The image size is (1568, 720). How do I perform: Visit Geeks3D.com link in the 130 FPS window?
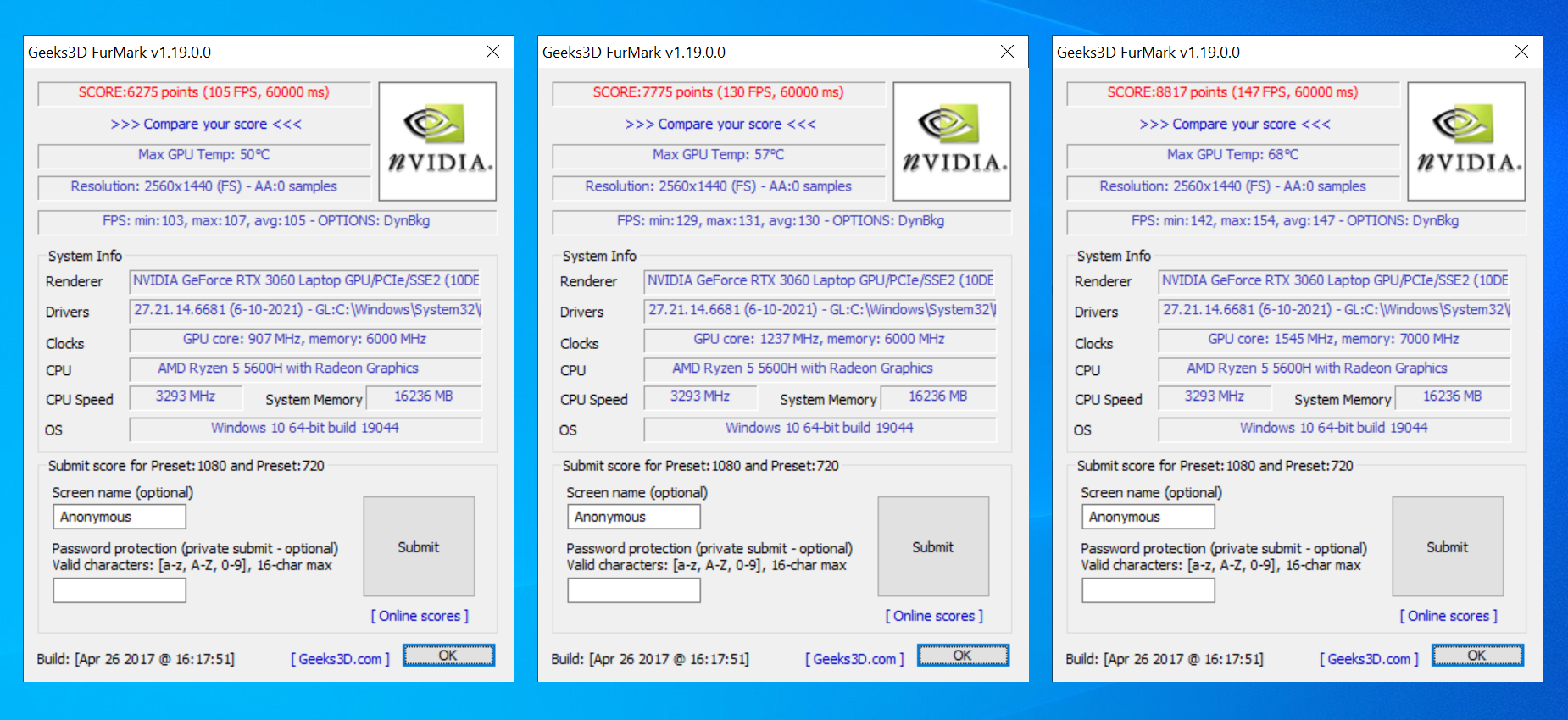(854, 659)
